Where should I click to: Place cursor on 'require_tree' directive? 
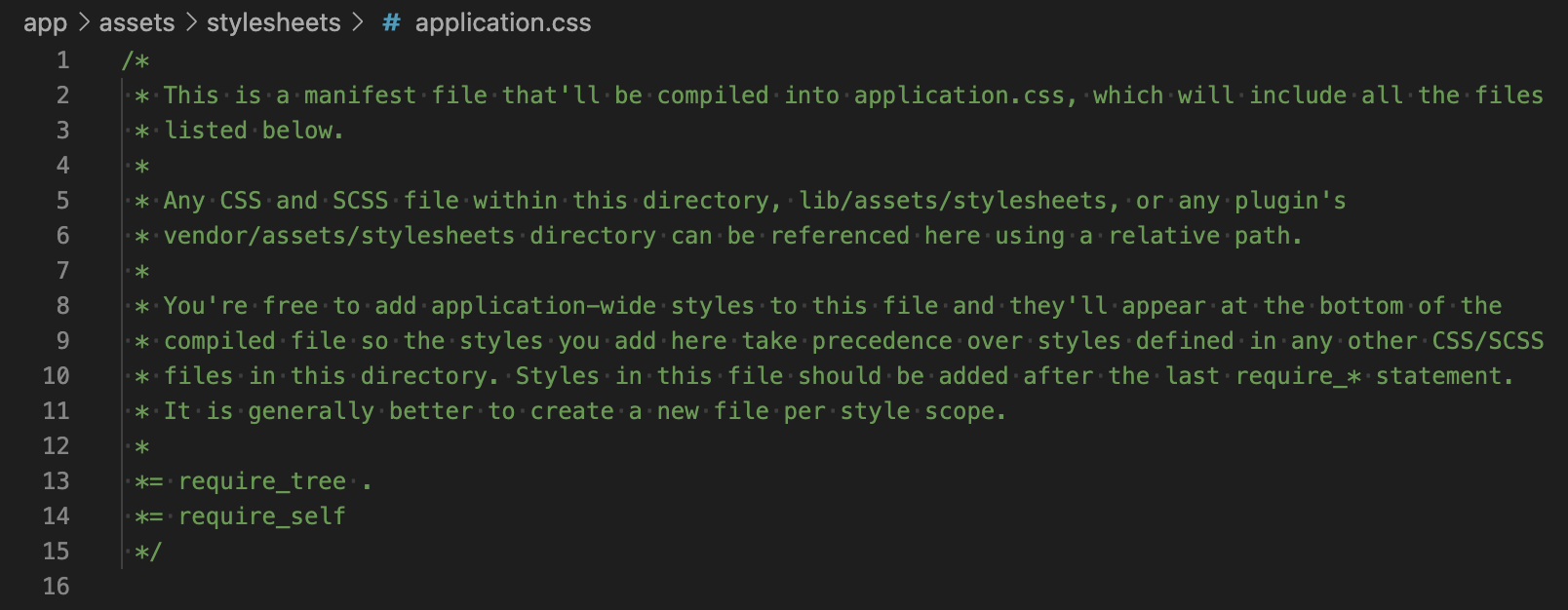point(262,481)
